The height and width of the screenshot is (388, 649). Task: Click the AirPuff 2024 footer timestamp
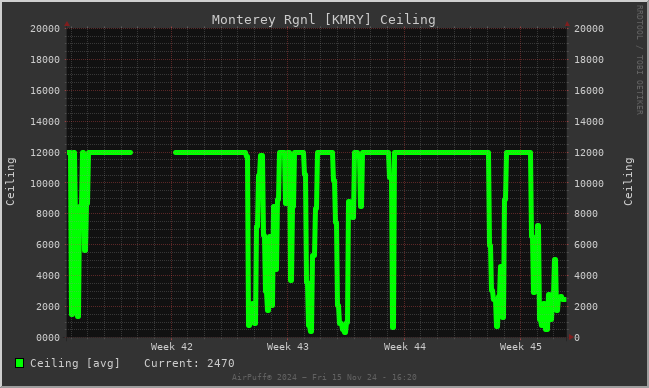tap(324, 377)
